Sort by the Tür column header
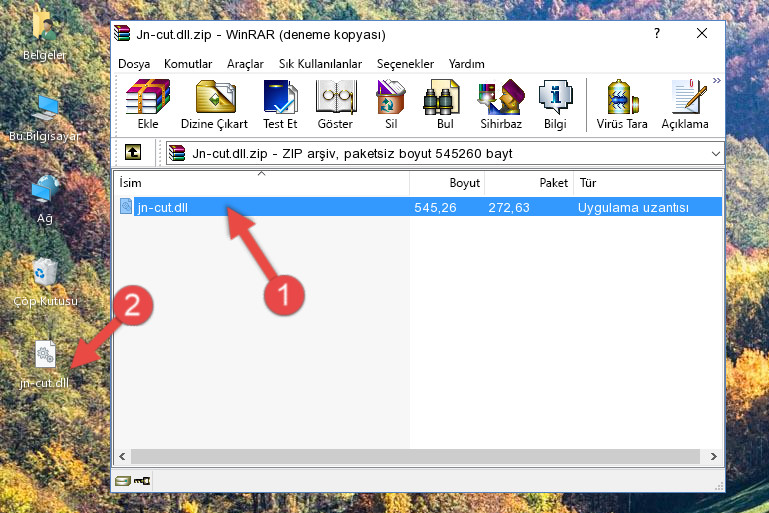769x513 pixels. (x=647, y=183)
